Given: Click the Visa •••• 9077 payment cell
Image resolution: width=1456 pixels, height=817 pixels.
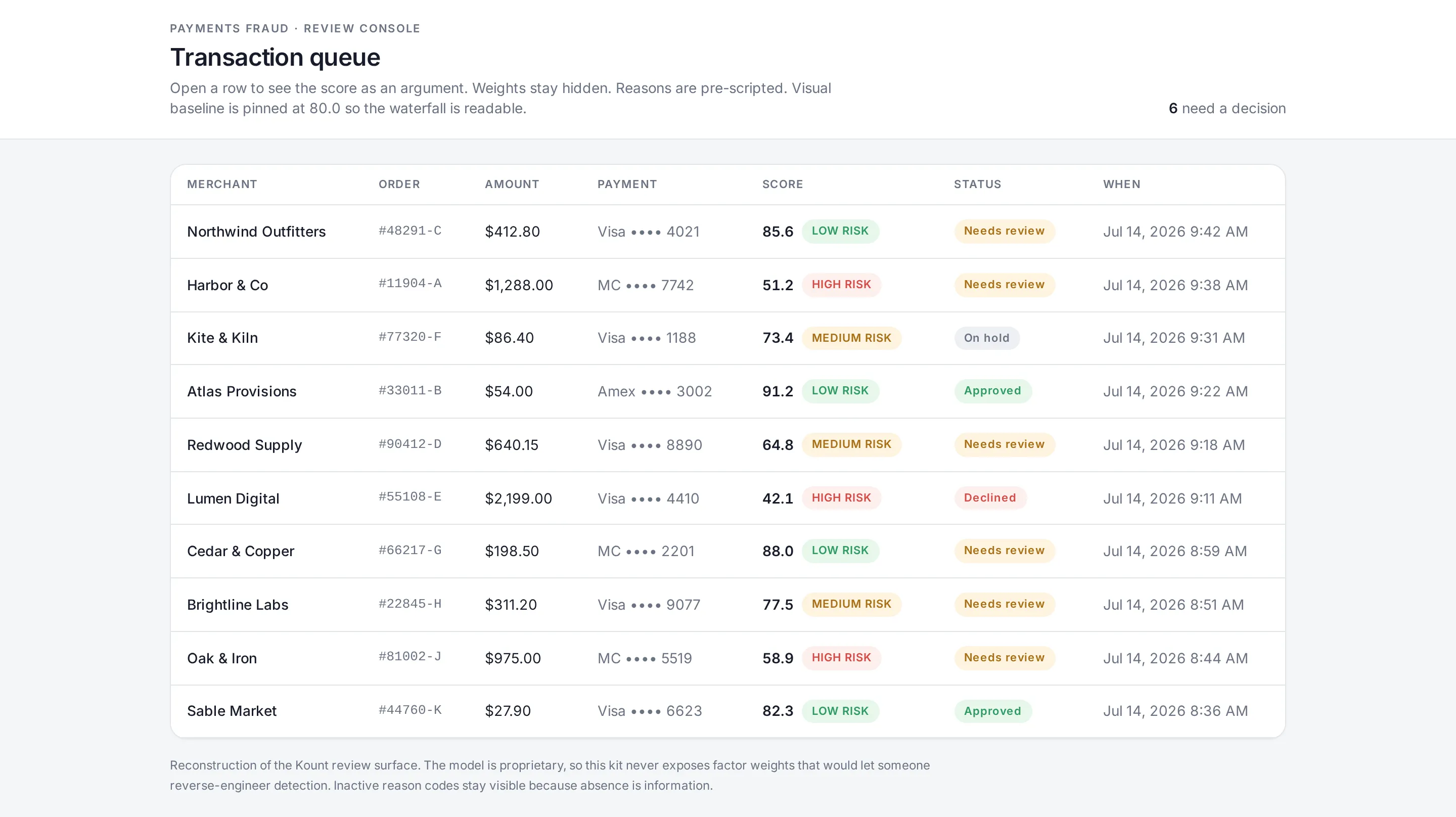Looking at the screenshot, I should [649, 605].
